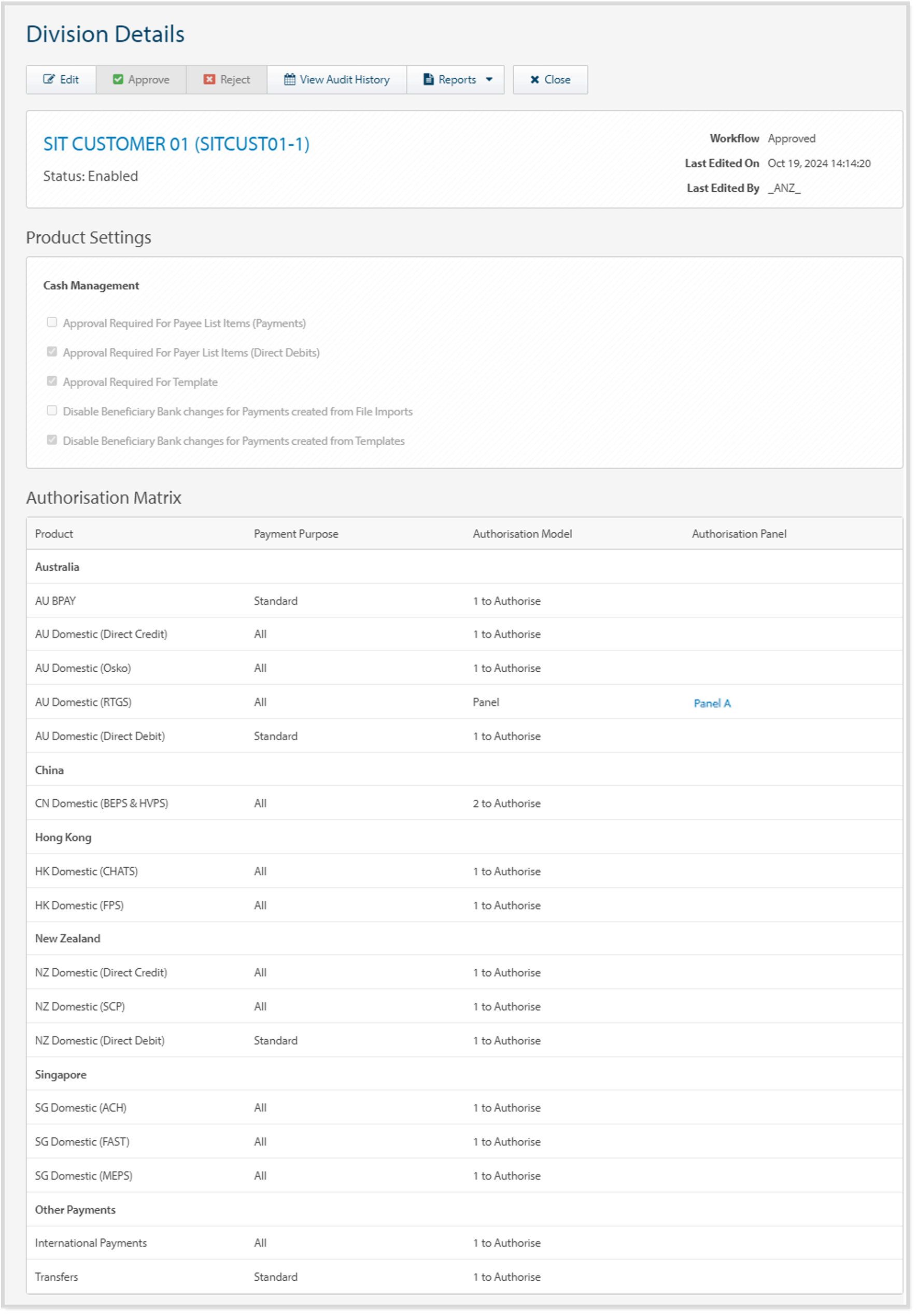Open SIT CUSTOMER 01 (SITCUST01-1) title link
Viewport: 917px width, 1316px height.
click(177, 144)
